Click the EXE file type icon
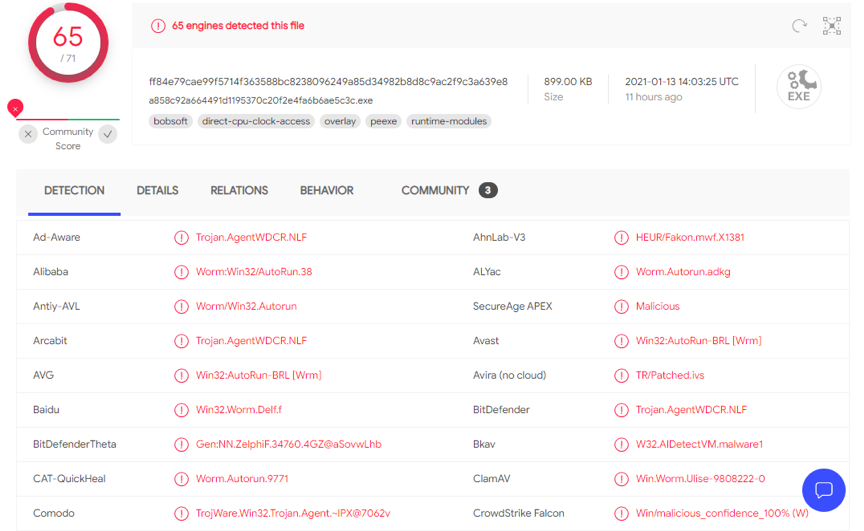The height and width of the screenshot is (531, 864). click(798, 88)
